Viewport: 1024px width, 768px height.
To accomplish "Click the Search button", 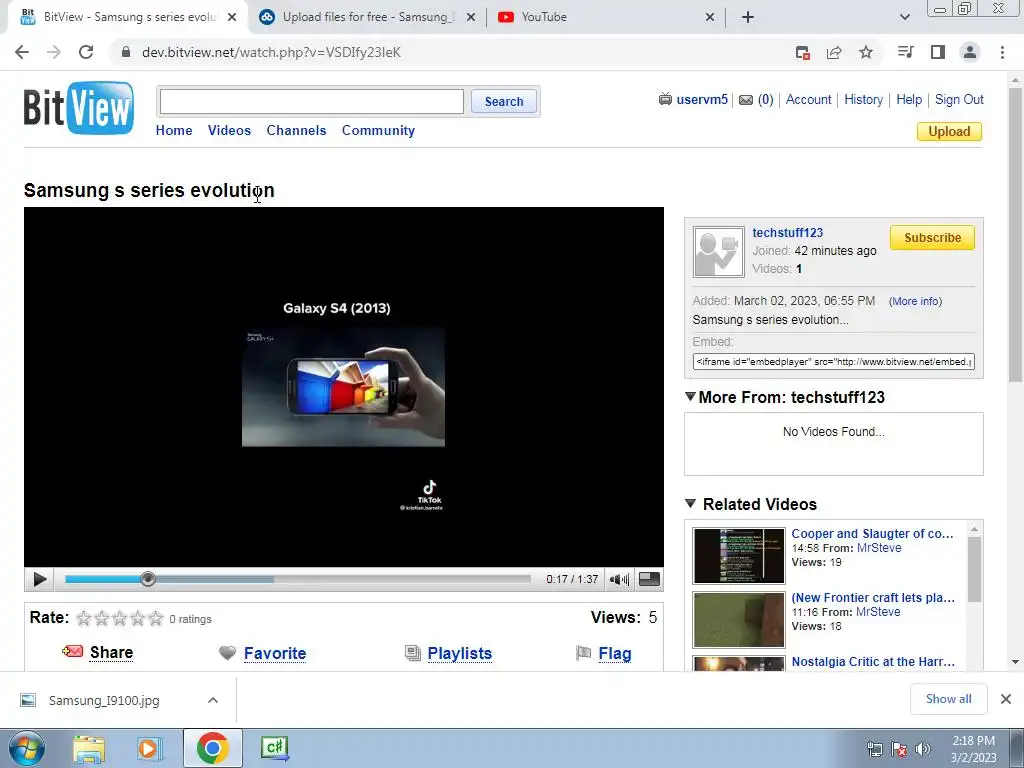I will (504, 101).
